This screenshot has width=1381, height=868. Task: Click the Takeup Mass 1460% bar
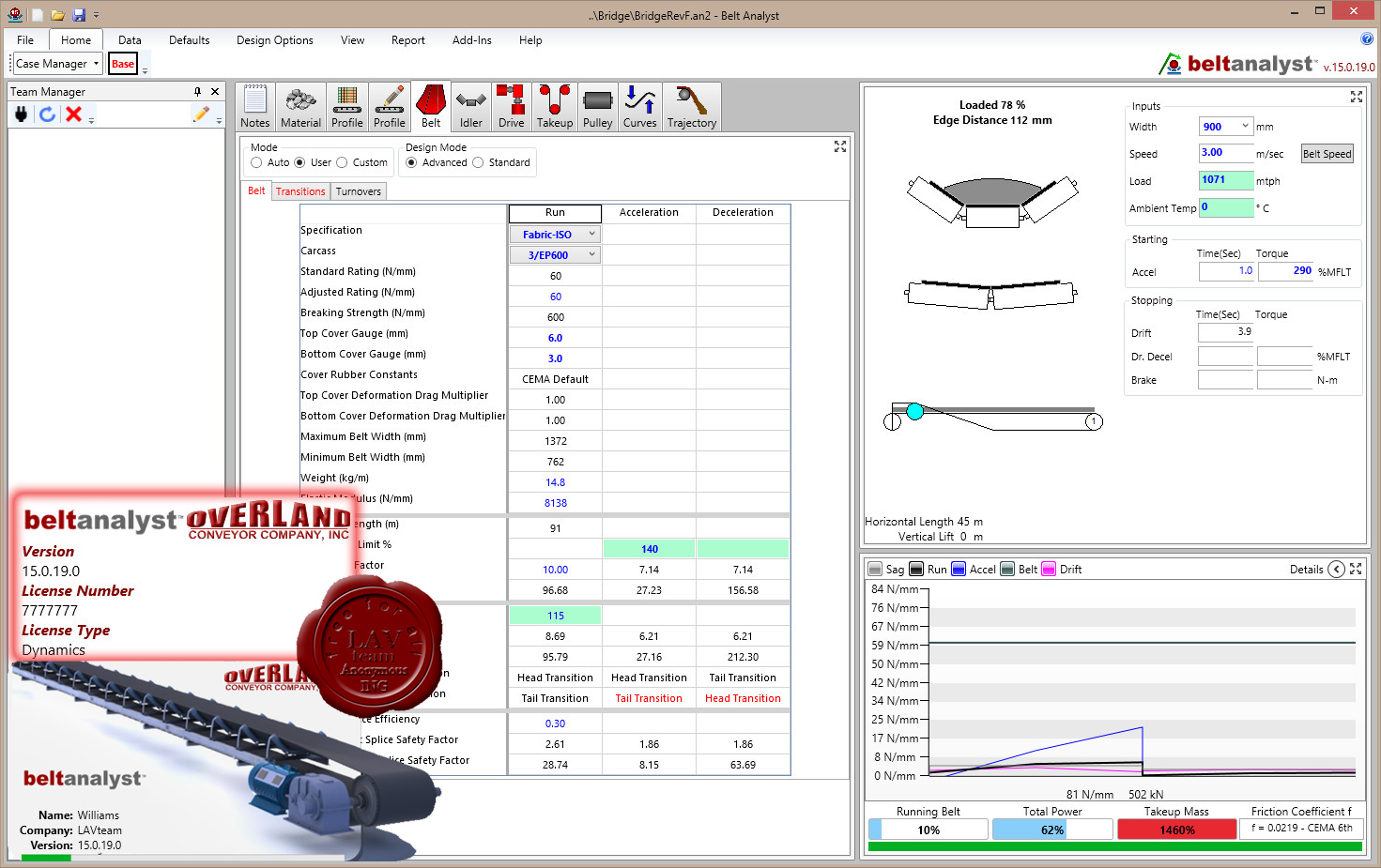click(x=1176, y=830)
